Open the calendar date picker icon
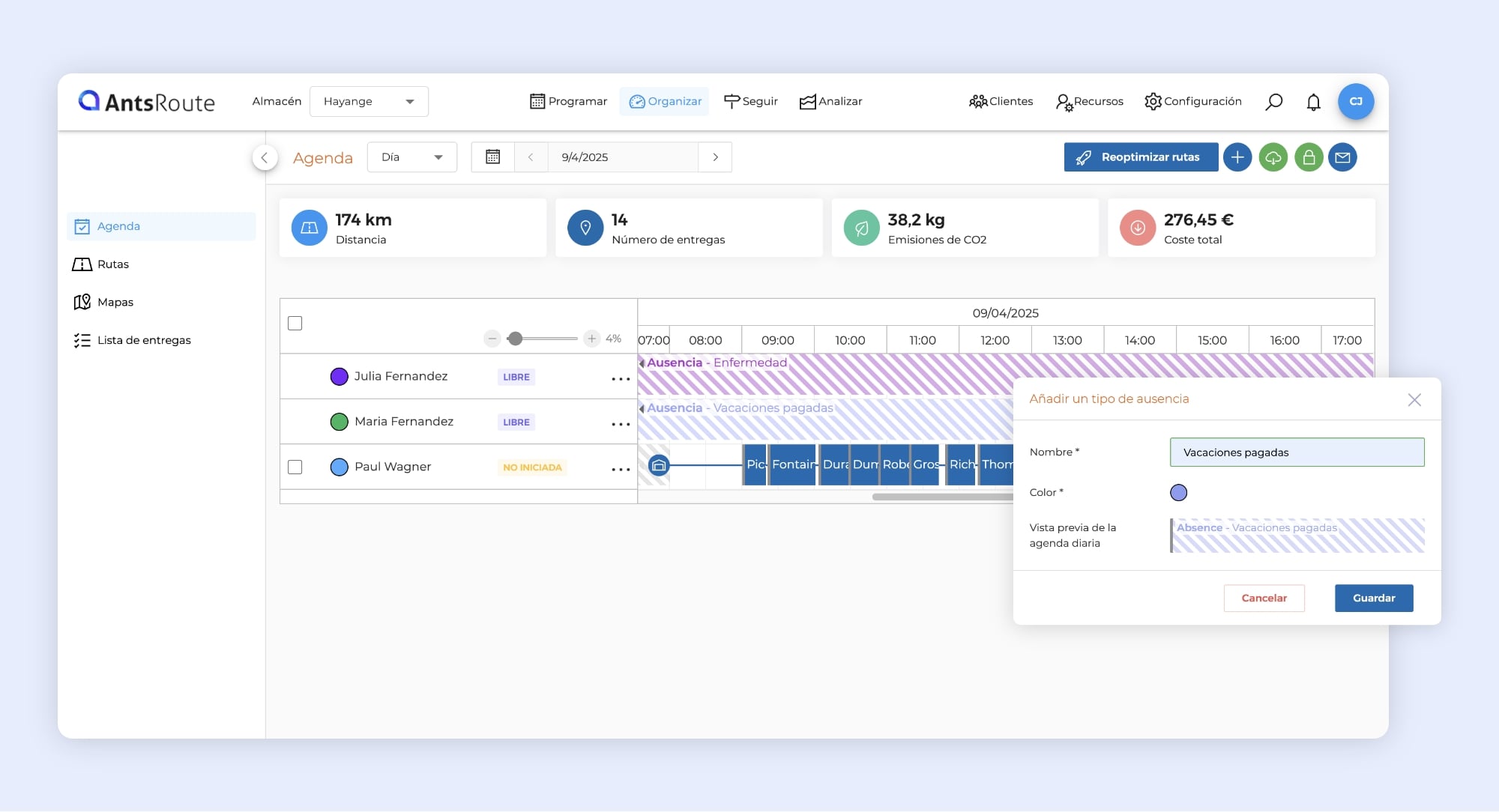1499x812 pixels. tap(492, 157)
